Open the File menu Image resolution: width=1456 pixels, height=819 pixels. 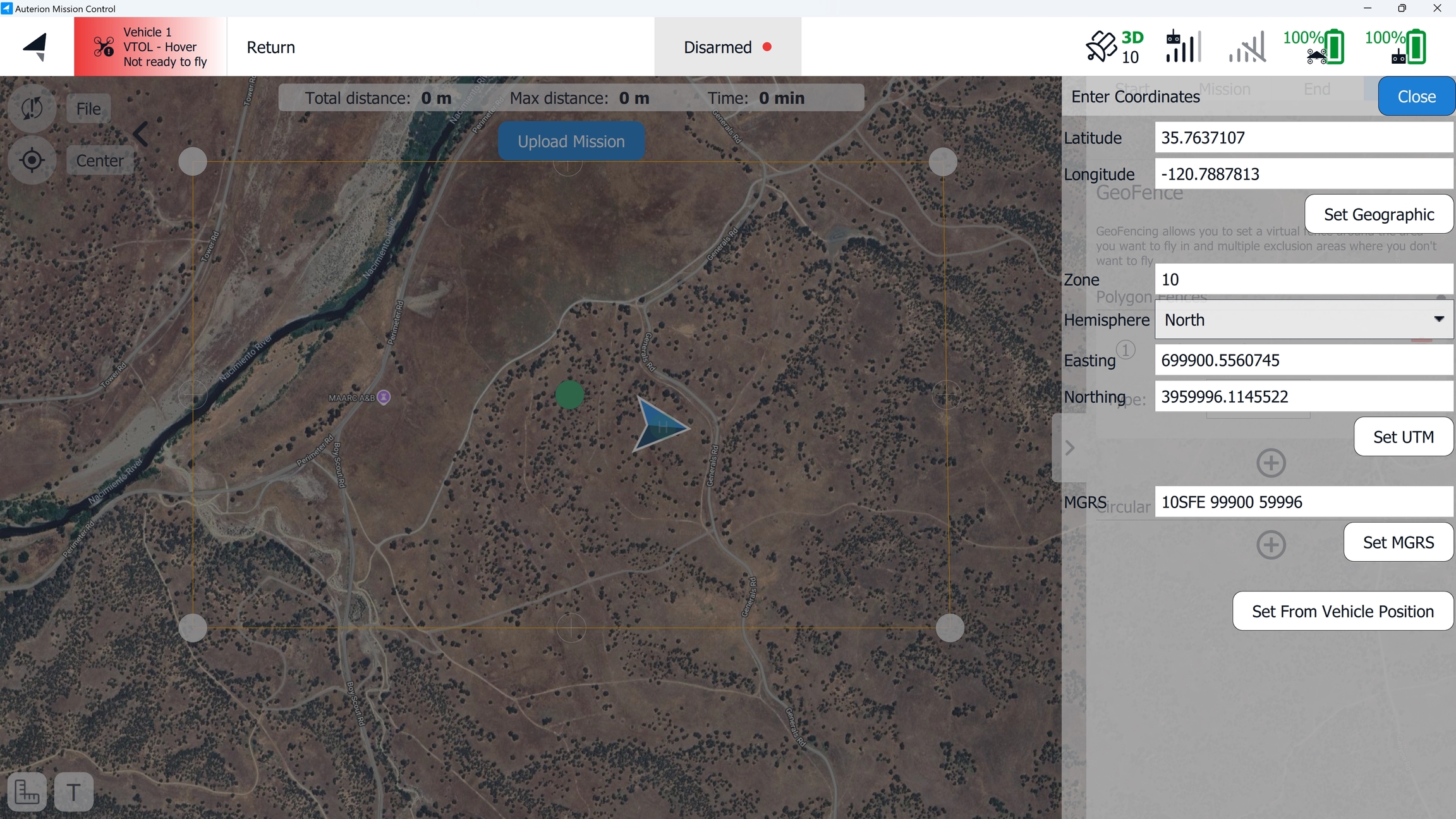(x=88, y=109)
